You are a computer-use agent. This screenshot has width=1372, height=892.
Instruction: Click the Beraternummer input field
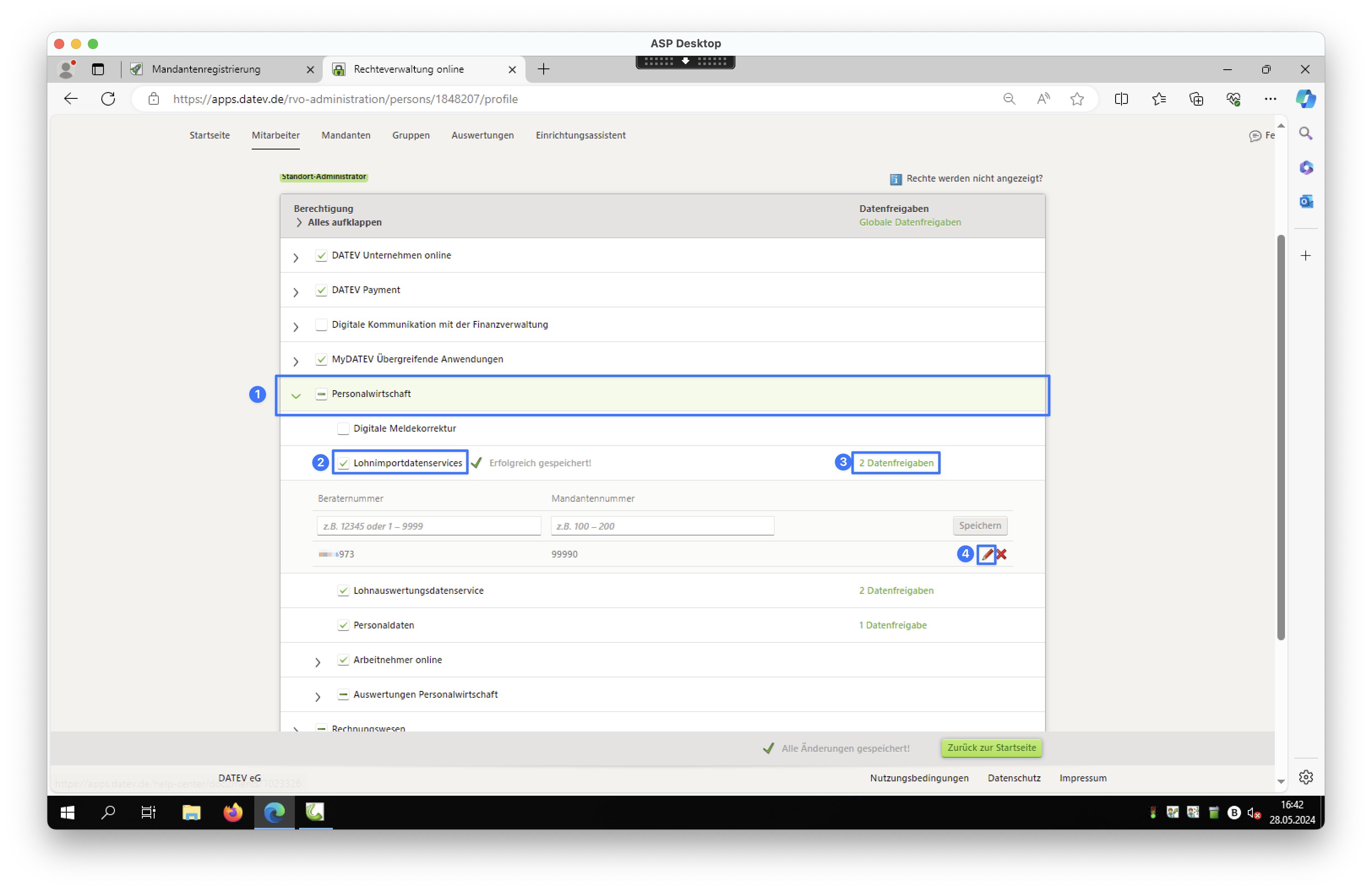pyautogui.click(x=428, y=525)
